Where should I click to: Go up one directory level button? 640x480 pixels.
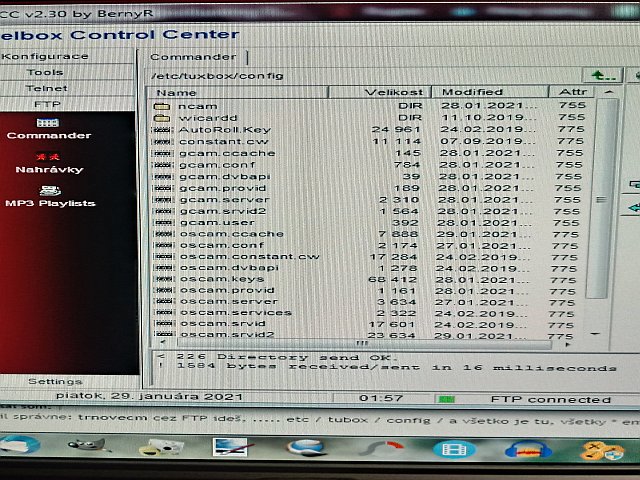(x=603, y=76)
